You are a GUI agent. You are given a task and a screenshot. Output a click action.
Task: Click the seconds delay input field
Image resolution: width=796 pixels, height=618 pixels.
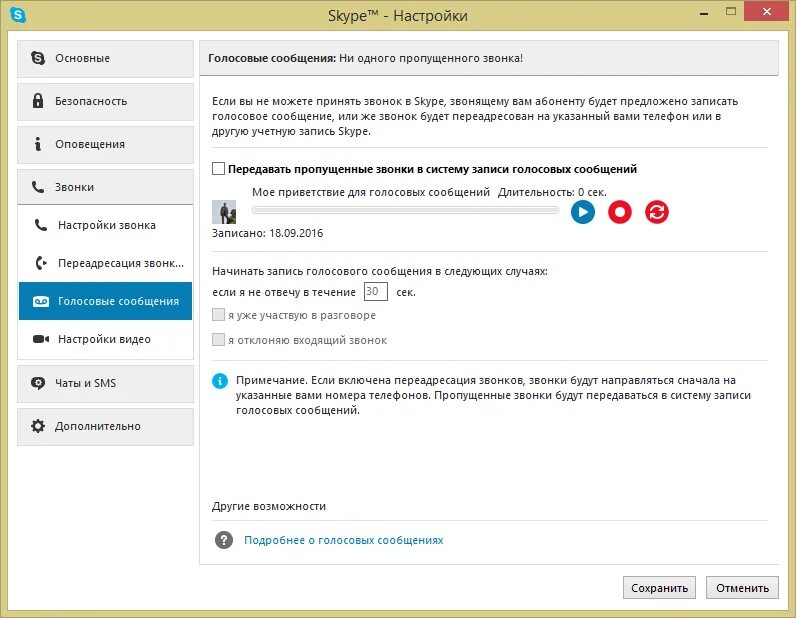coord(376,291)
